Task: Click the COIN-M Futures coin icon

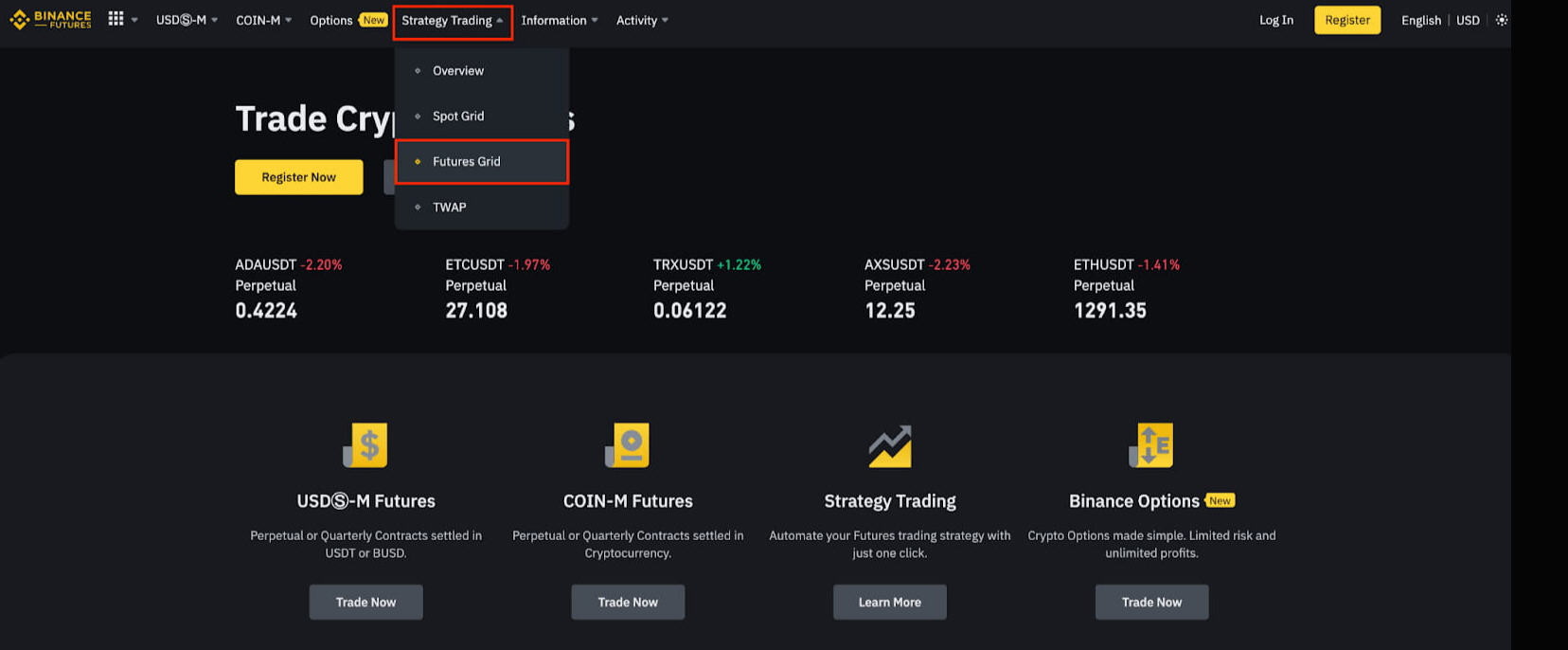Action: (x=627, y=445)
